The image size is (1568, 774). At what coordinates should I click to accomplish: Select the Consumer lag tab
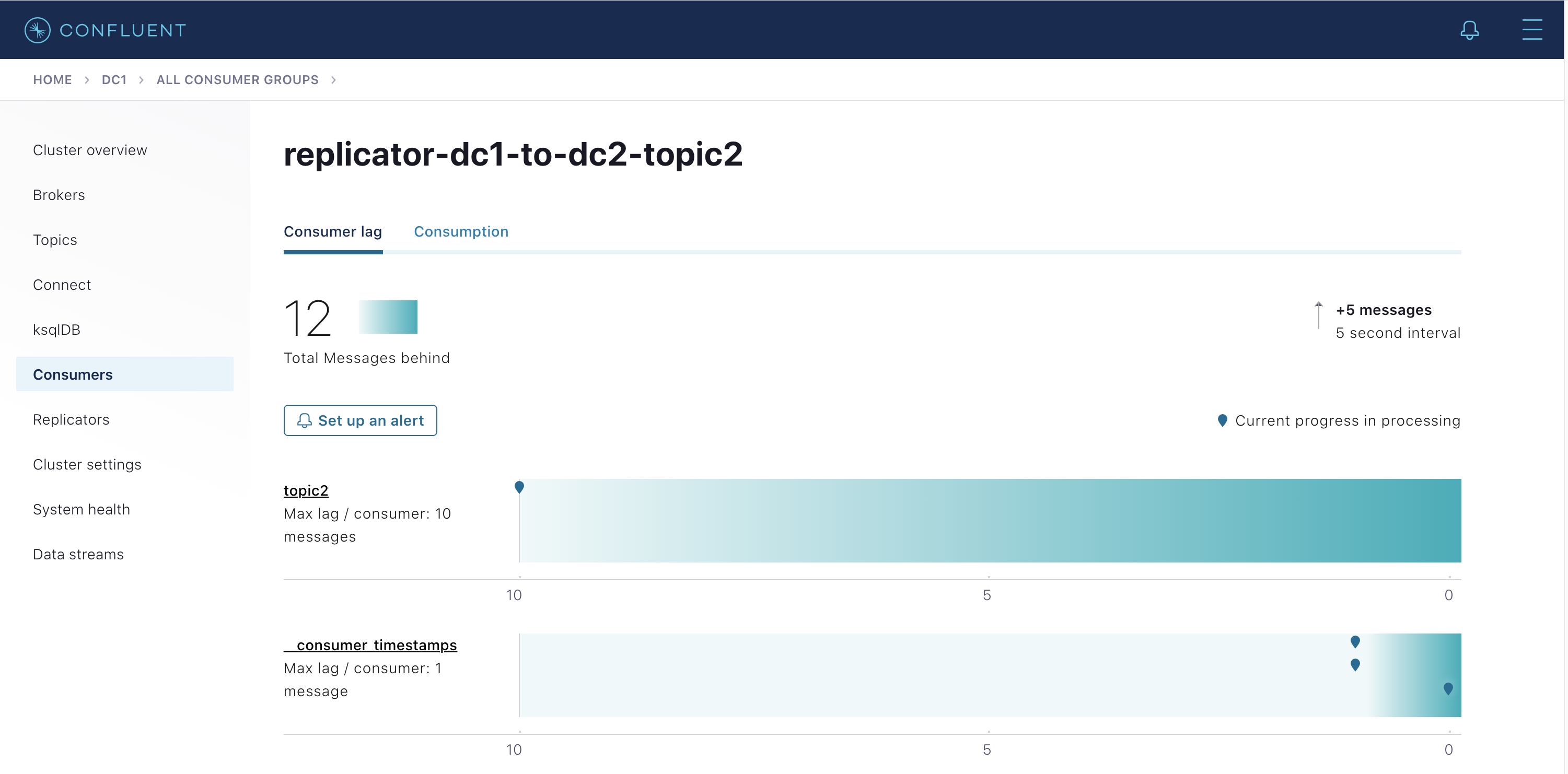tap(332, 231)
